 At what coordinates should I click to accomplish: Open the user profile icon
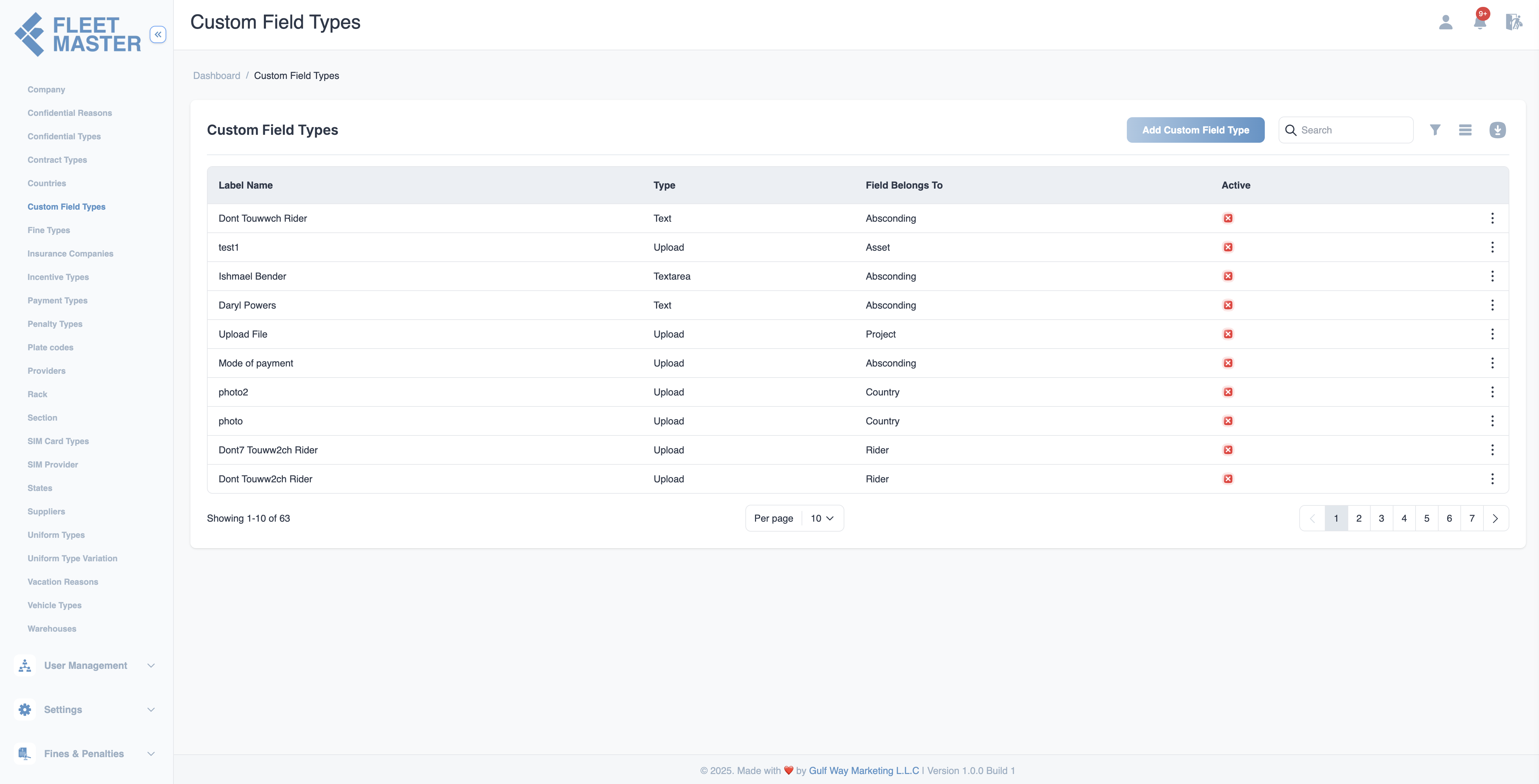coord(1445,23)
